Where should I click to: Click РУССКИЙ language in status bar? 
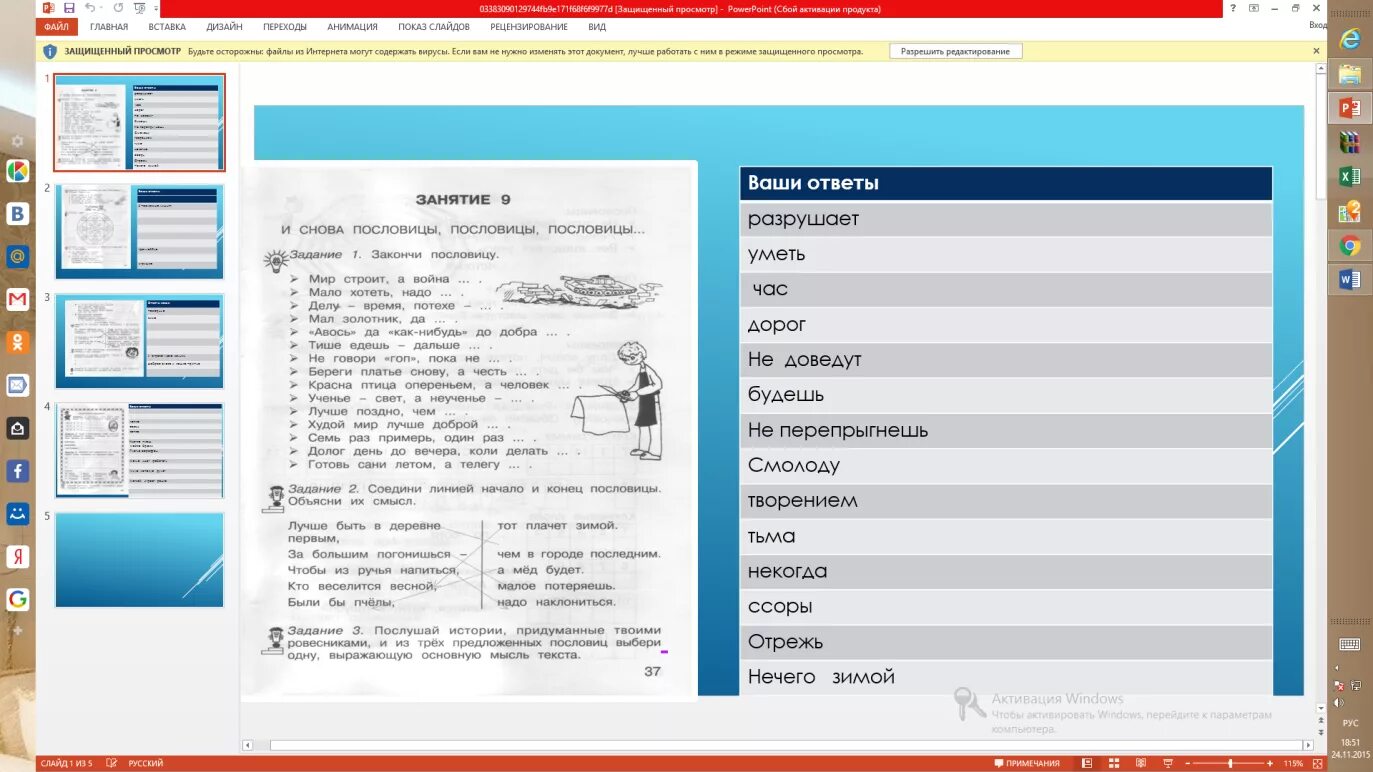pos(146,763)
